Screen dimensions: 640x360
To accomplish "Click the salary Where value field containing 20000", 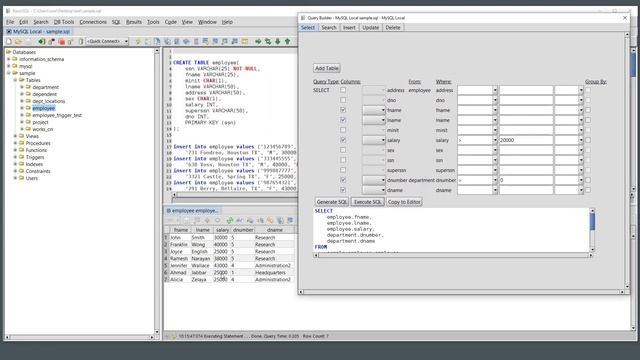I will [526, 140].
